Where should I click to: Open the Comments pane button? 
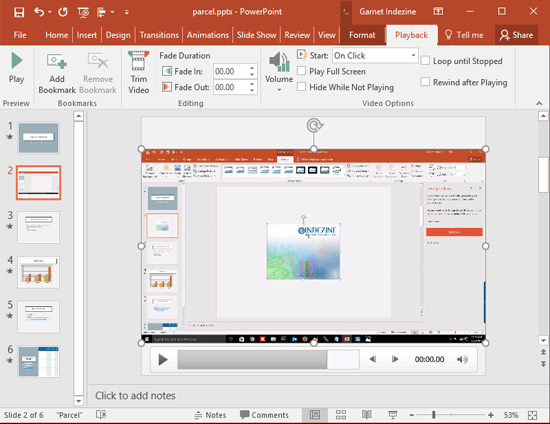264,415
